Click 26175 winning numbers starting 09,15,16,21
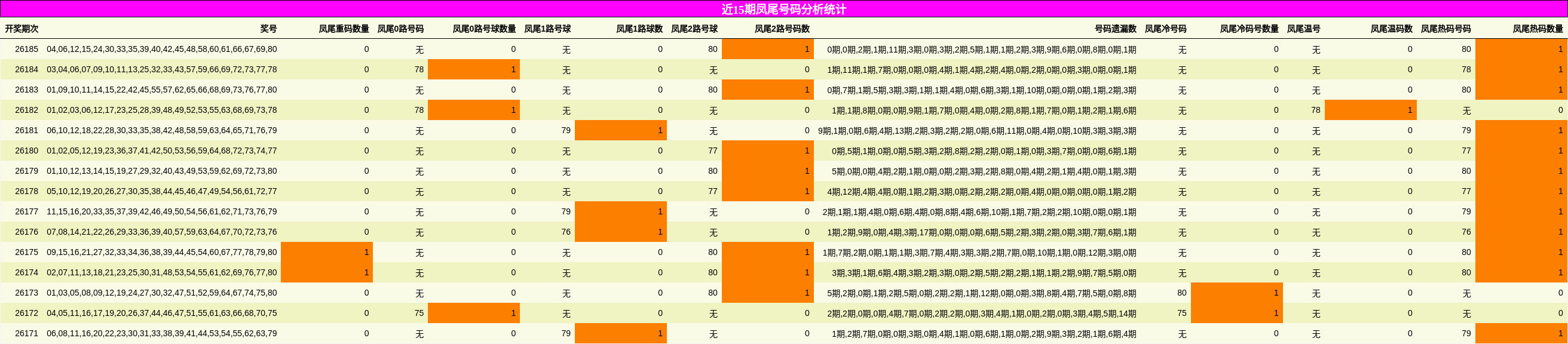 click(162, 252)
